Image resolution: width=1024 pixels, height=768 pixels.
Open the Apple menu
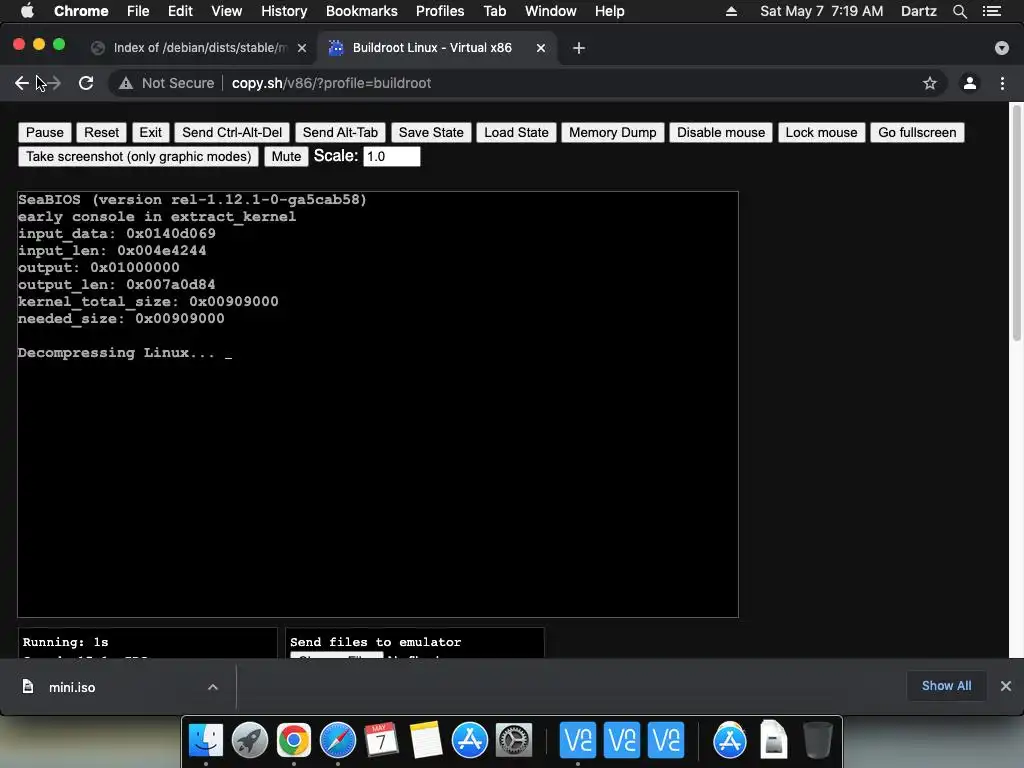coord(27,11)
